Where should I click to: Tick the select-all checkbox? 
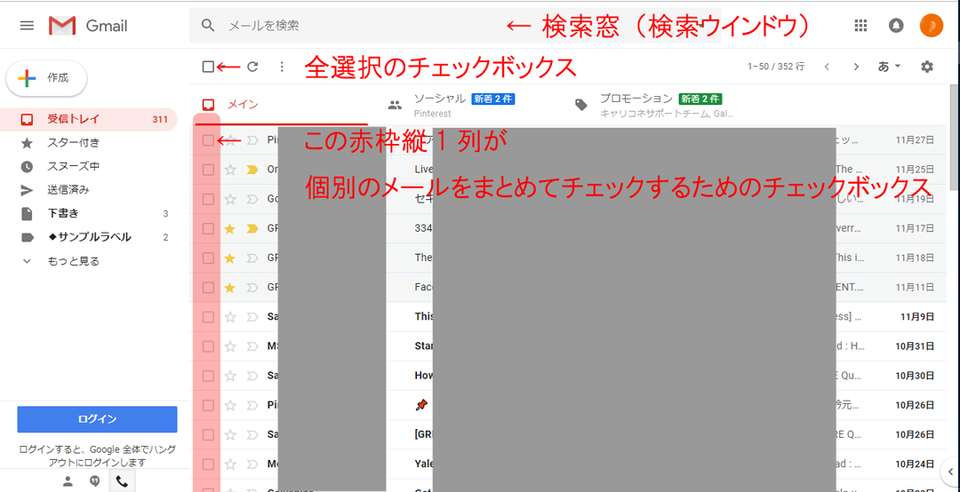tap(208, 67)
